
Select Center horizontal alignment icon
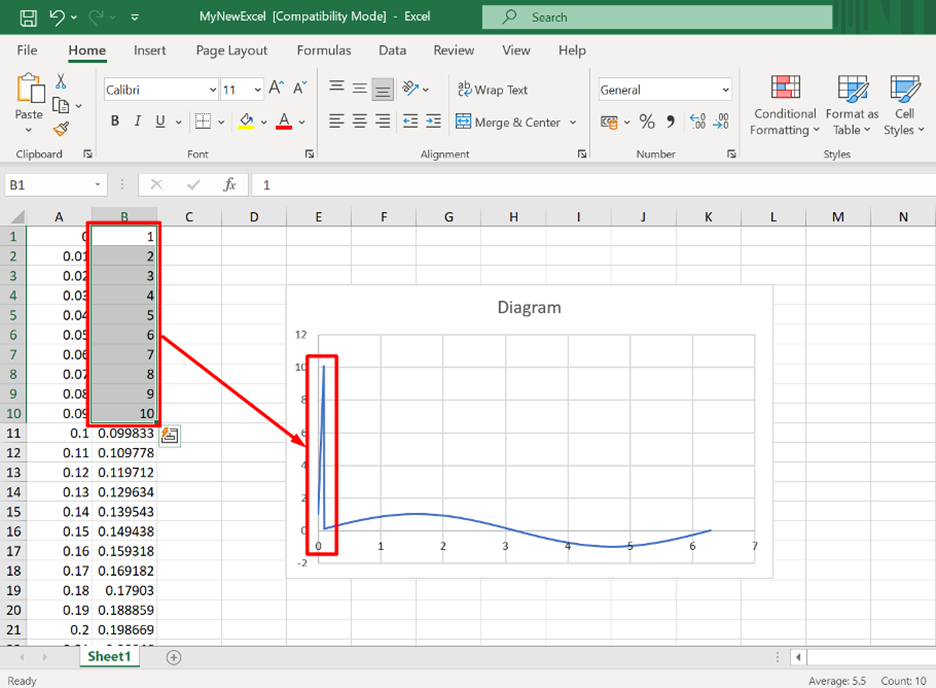tap(359, 121)
